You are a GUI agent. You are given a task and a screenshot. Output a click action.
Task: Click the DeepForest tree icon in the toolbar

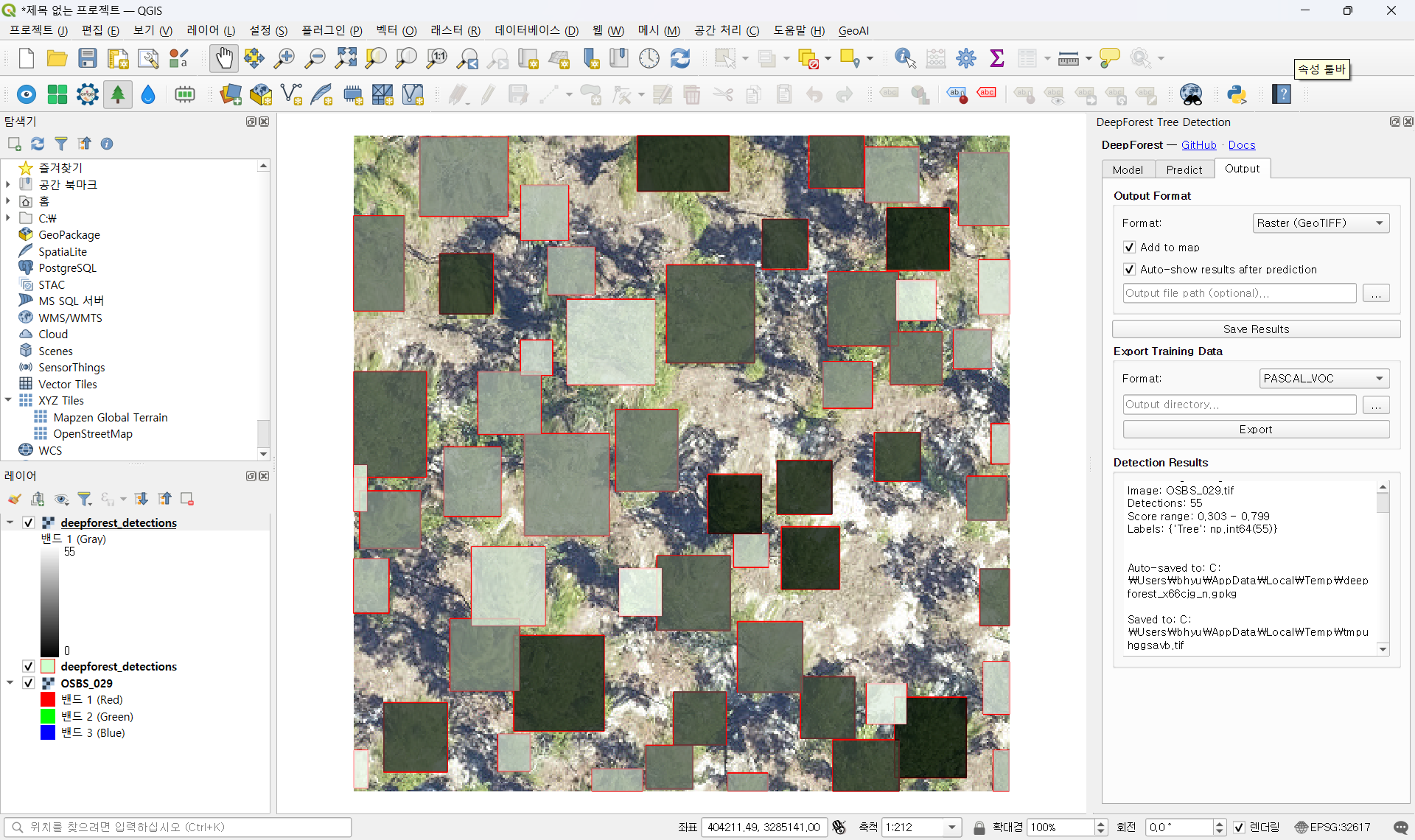[x=118, y=94]
